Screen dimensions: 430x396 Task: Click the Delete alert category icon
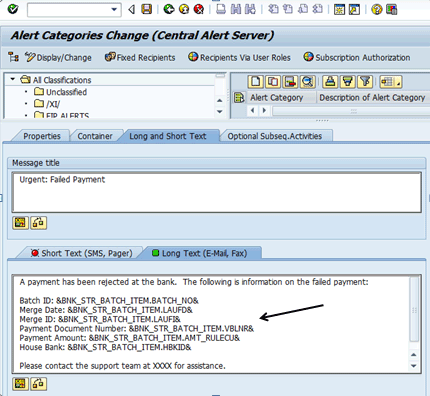tap(290, 82)
